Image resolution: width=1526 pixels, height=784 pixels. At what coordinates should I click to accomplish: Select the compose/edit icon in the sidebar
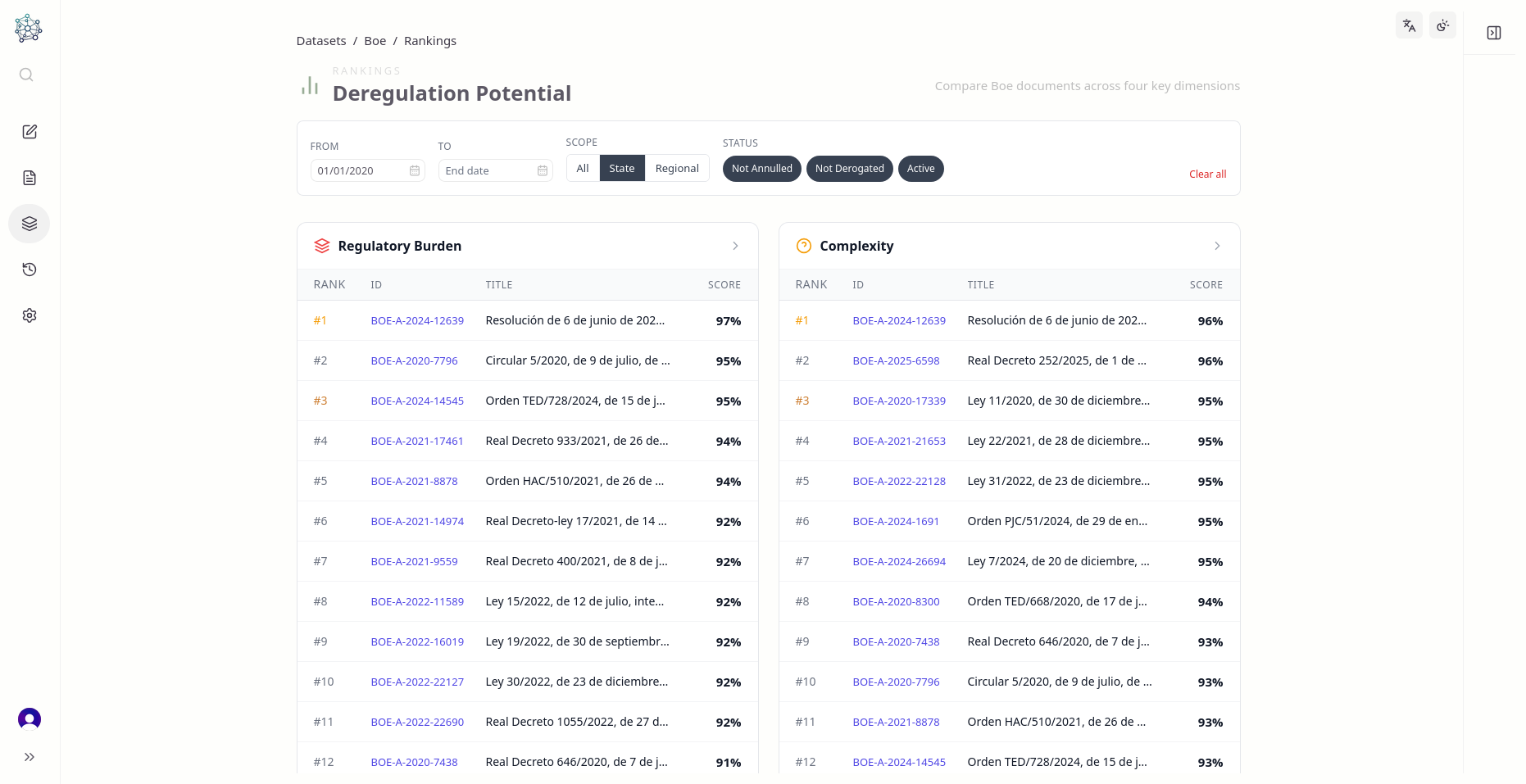click(x=30, y=132)
